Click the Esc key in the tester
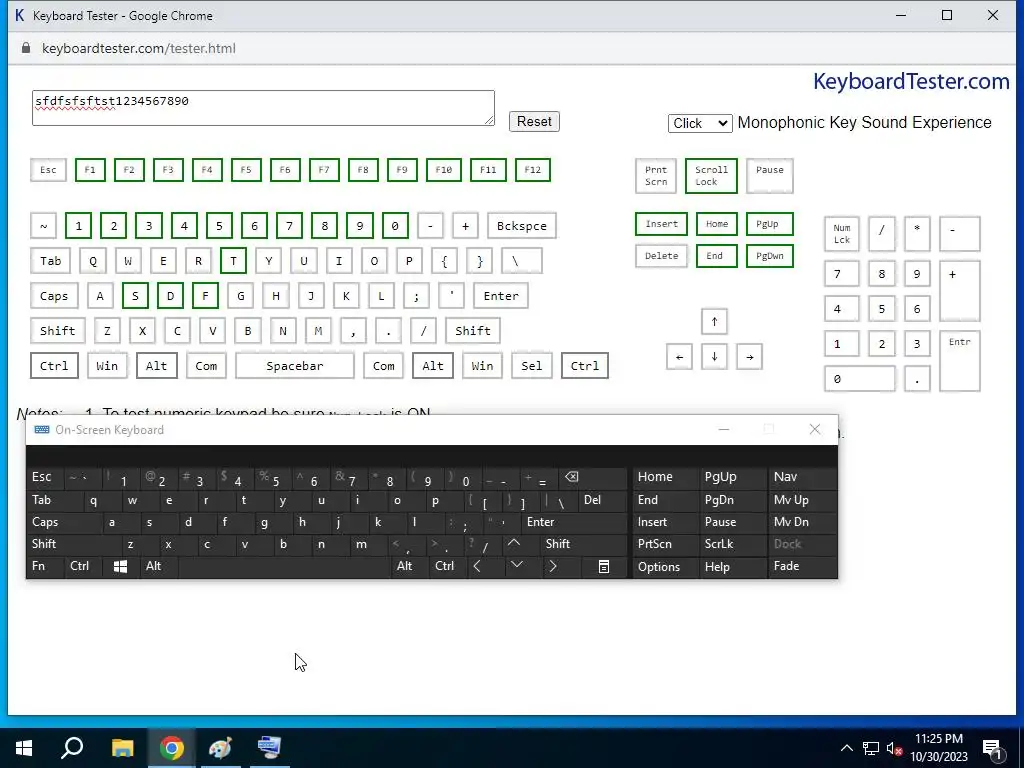 pyautogui.click(x=48, y=170)
